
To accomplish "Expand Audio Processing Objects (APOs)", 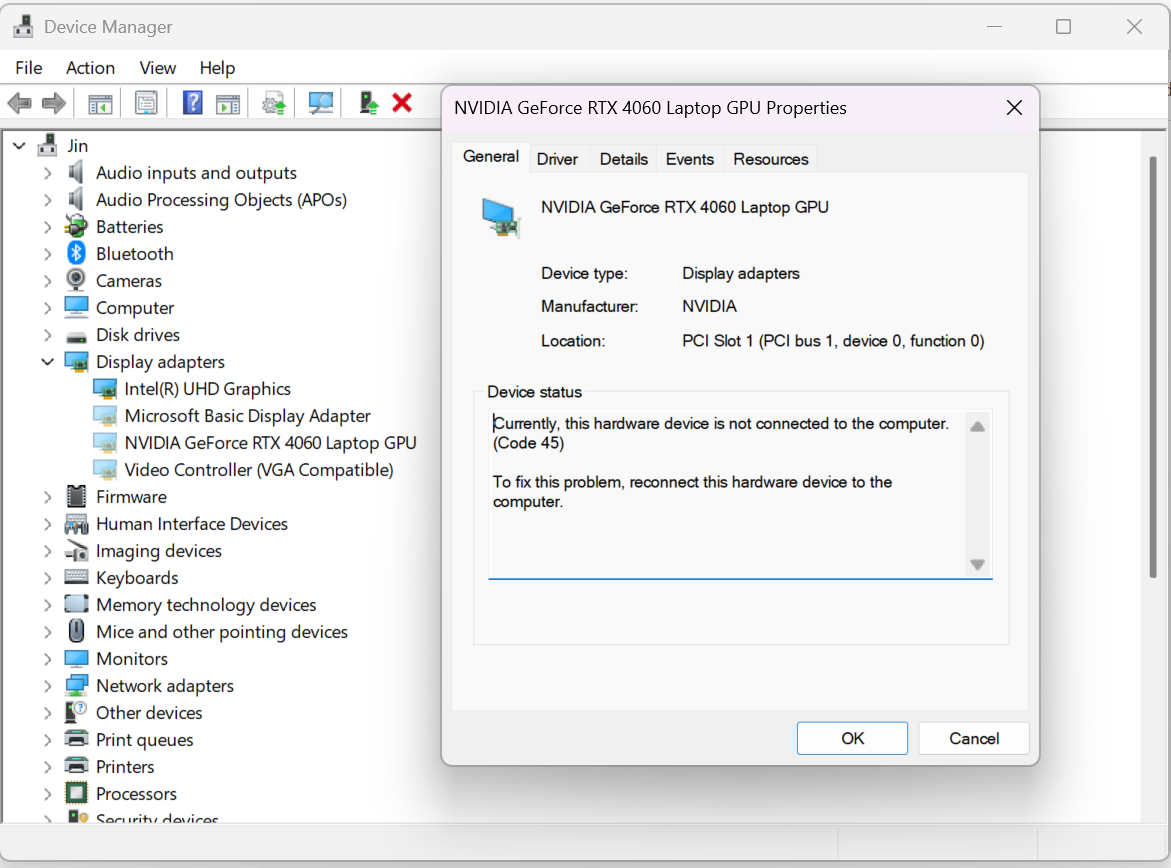I will coord(48,200).
